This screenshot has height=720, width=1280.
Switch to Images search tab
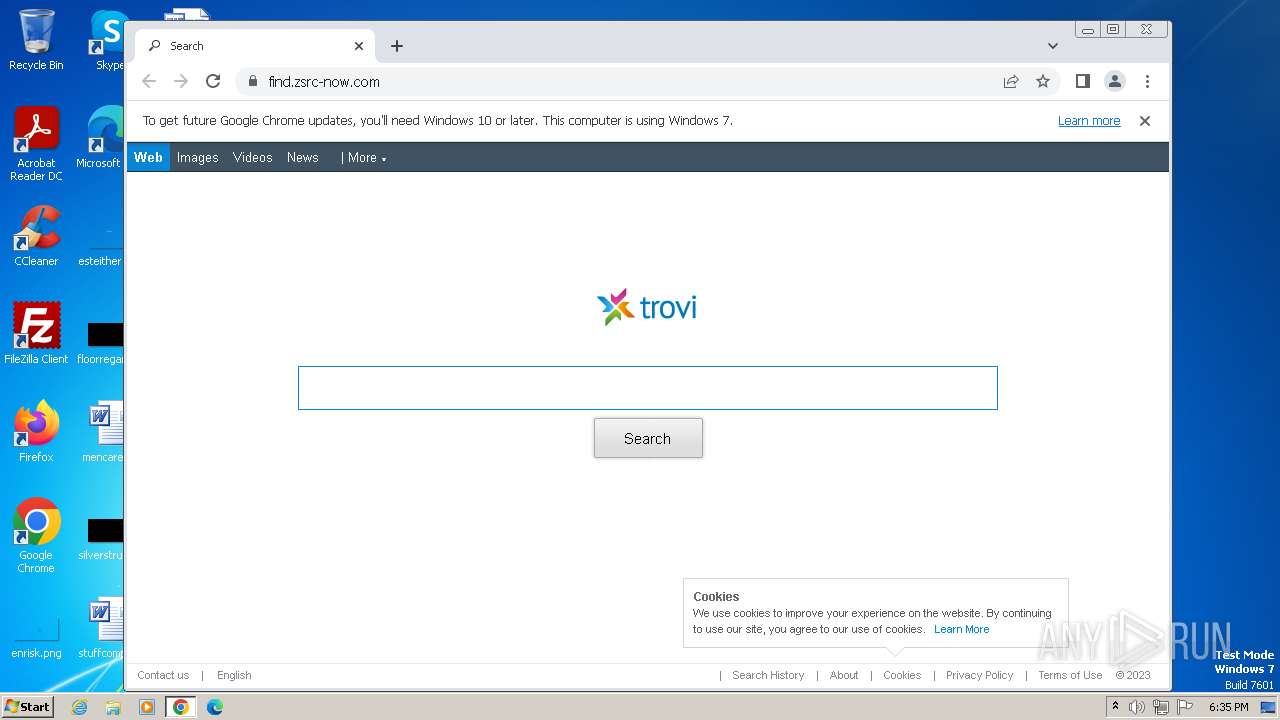click(x=198, y=157)
